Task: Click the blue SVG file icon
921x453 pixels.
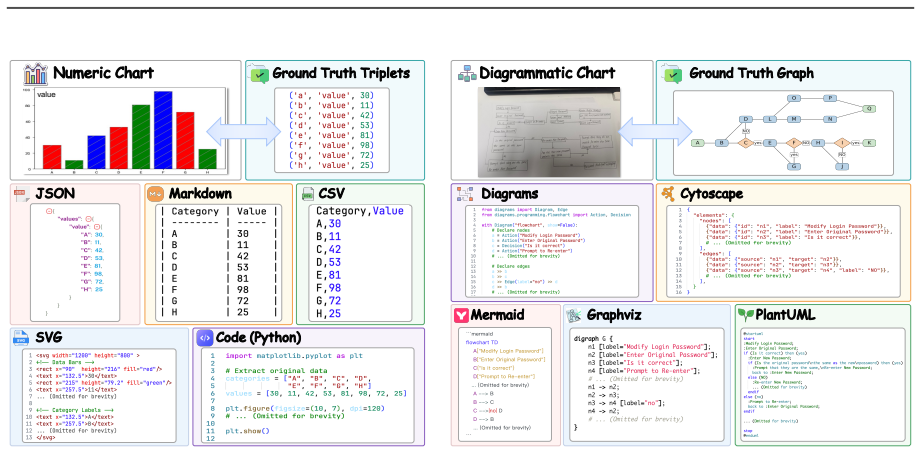Action: click(22, 338)
